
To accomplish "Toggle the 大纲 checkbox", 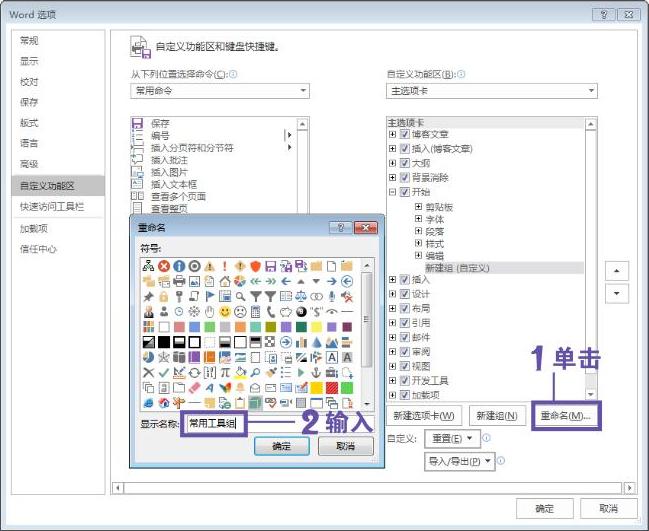I will pyautogui.click(x=405, y=163).
